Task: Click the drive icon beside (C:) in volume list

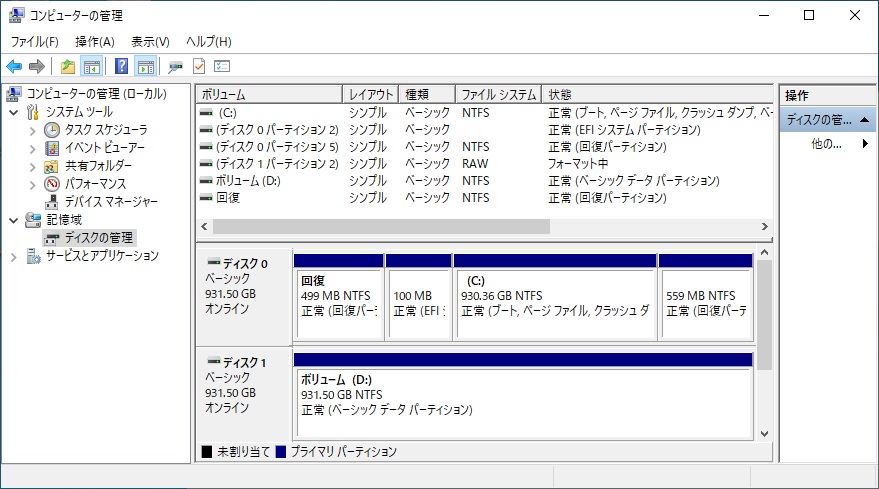Action: pyautogui.click(x=206, y=113)
